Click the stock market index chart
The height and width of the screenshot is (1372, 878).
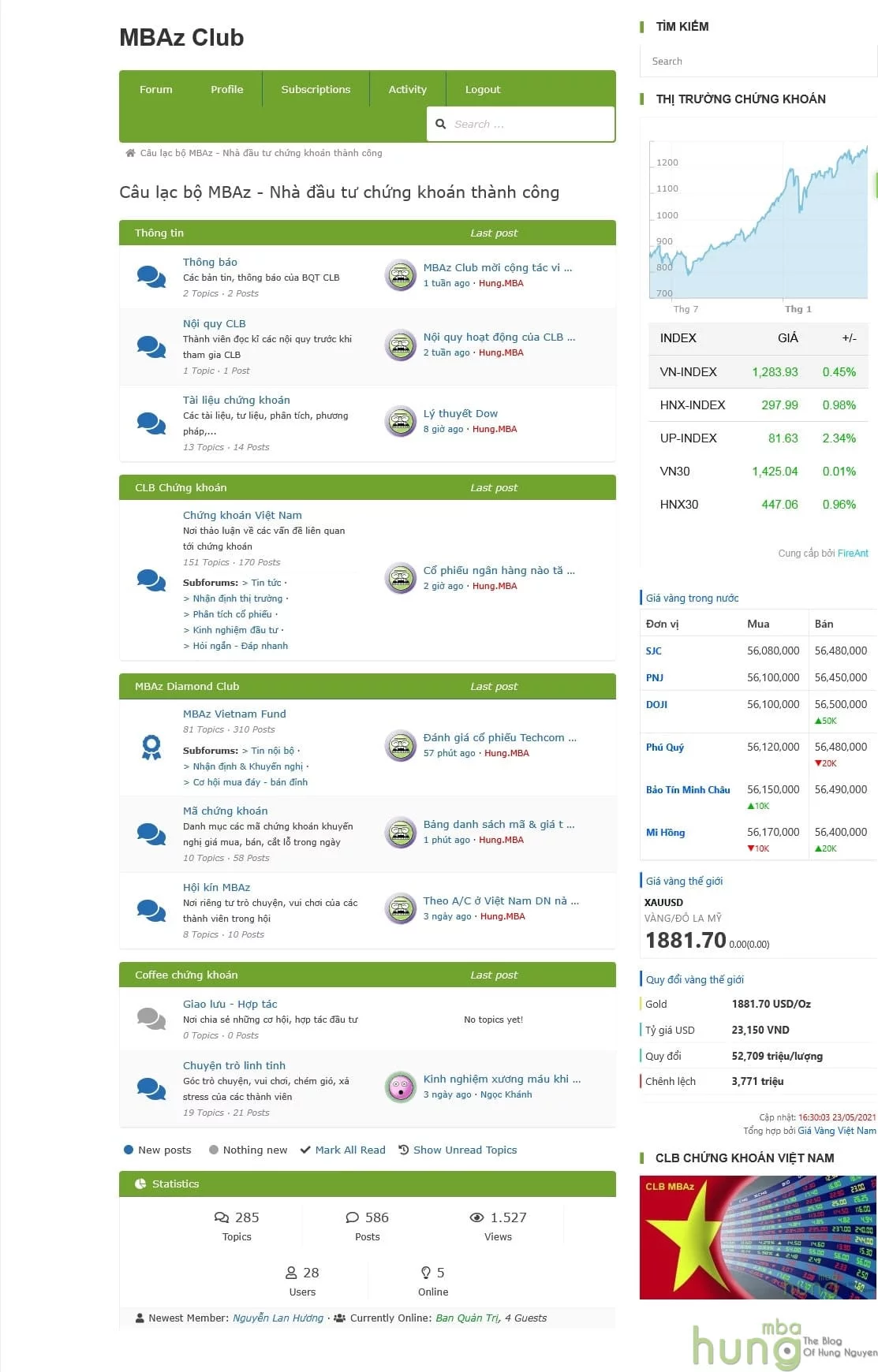(759, 221)
